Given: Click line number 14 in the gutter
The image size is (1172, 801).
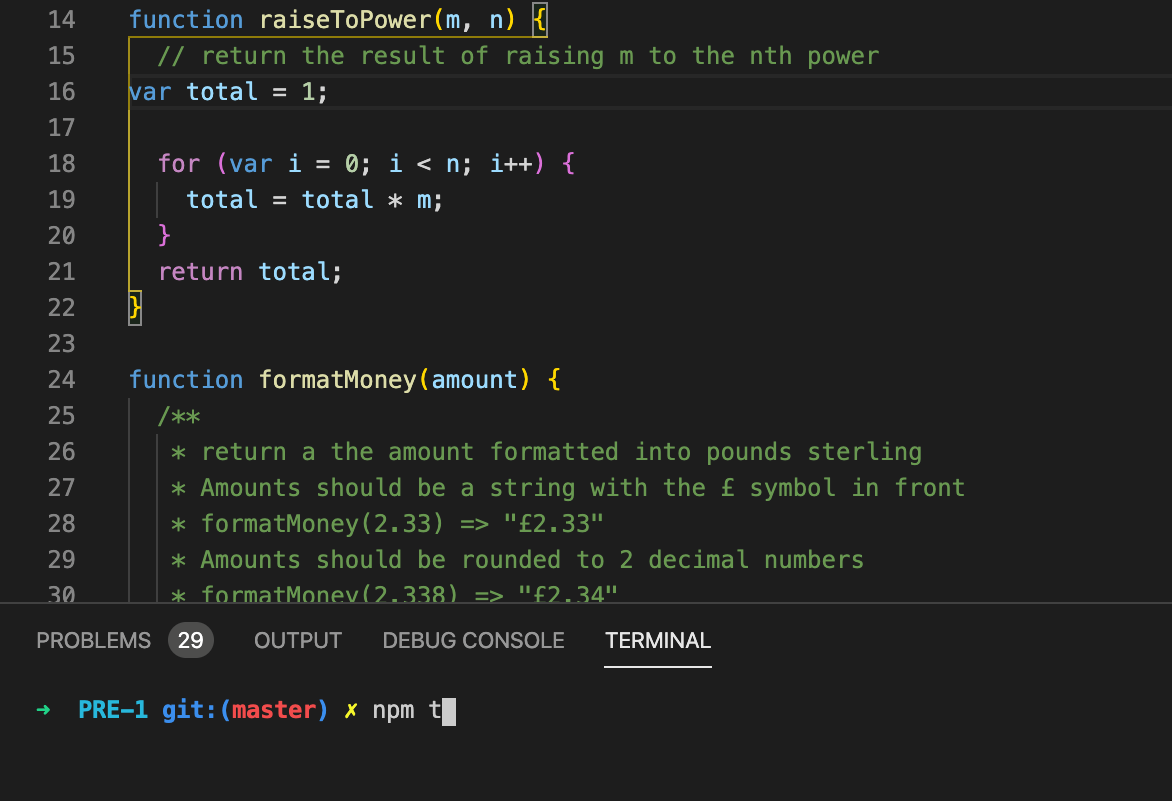Looking at the screenshot, I should pyautogui.click(x=61, y=19).
